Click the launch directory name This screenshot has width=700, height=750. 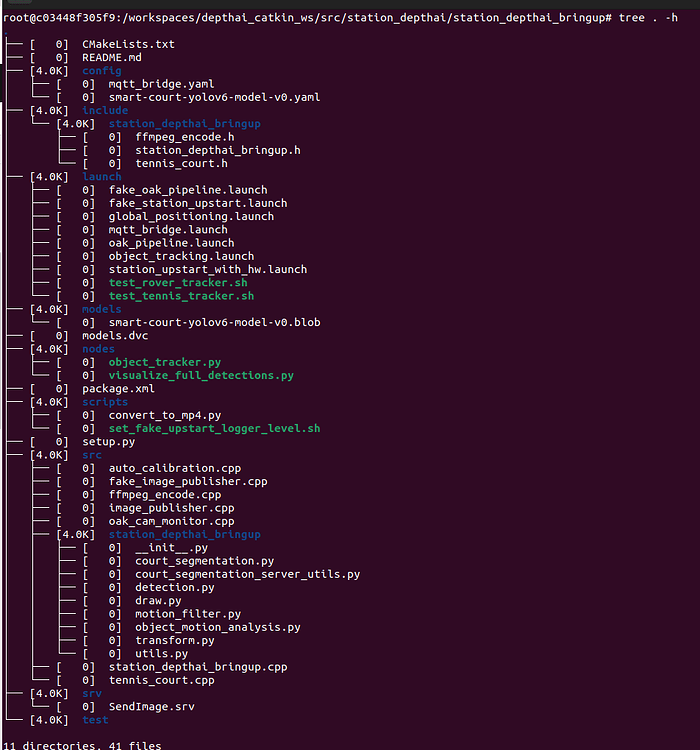tap(101, 176)
